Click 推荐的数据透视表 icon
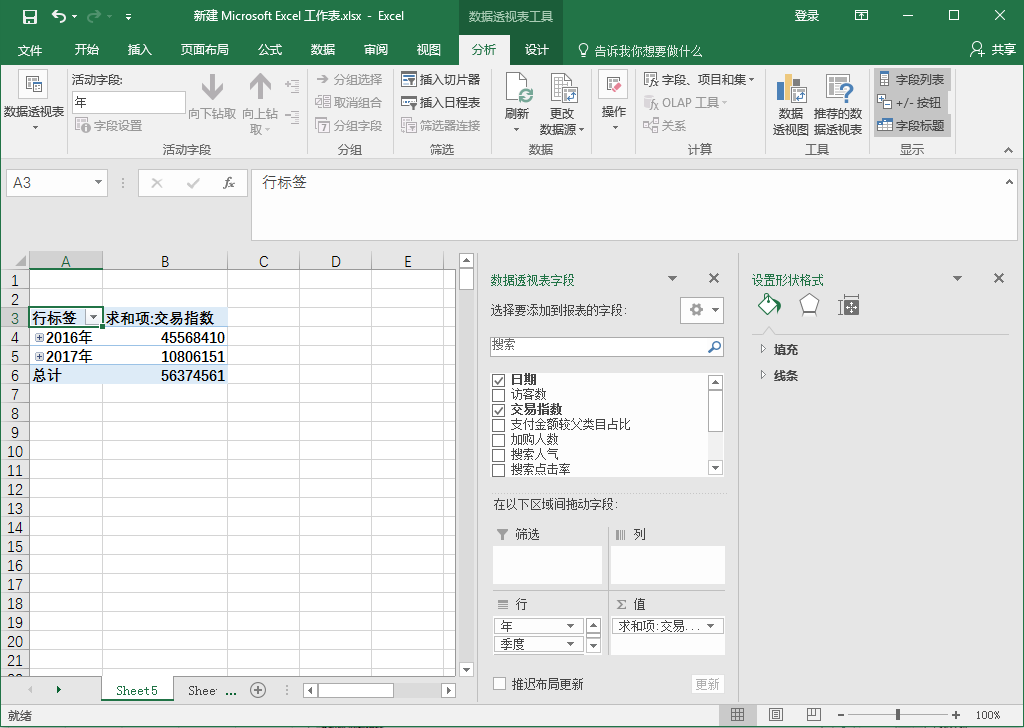1024x728 pixels. point(838,93)
